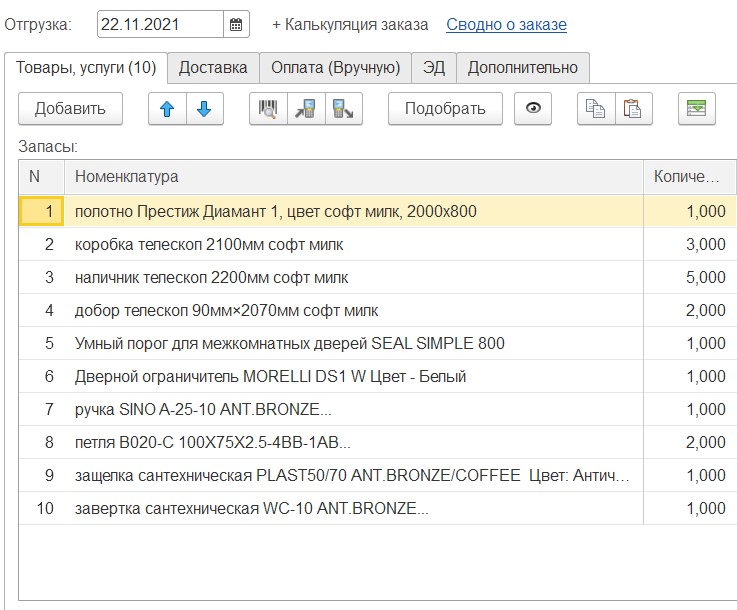Expand the Калькуляция заказа section
The width and height of the screenshot is (737, 610).
[x=350, y=24]
